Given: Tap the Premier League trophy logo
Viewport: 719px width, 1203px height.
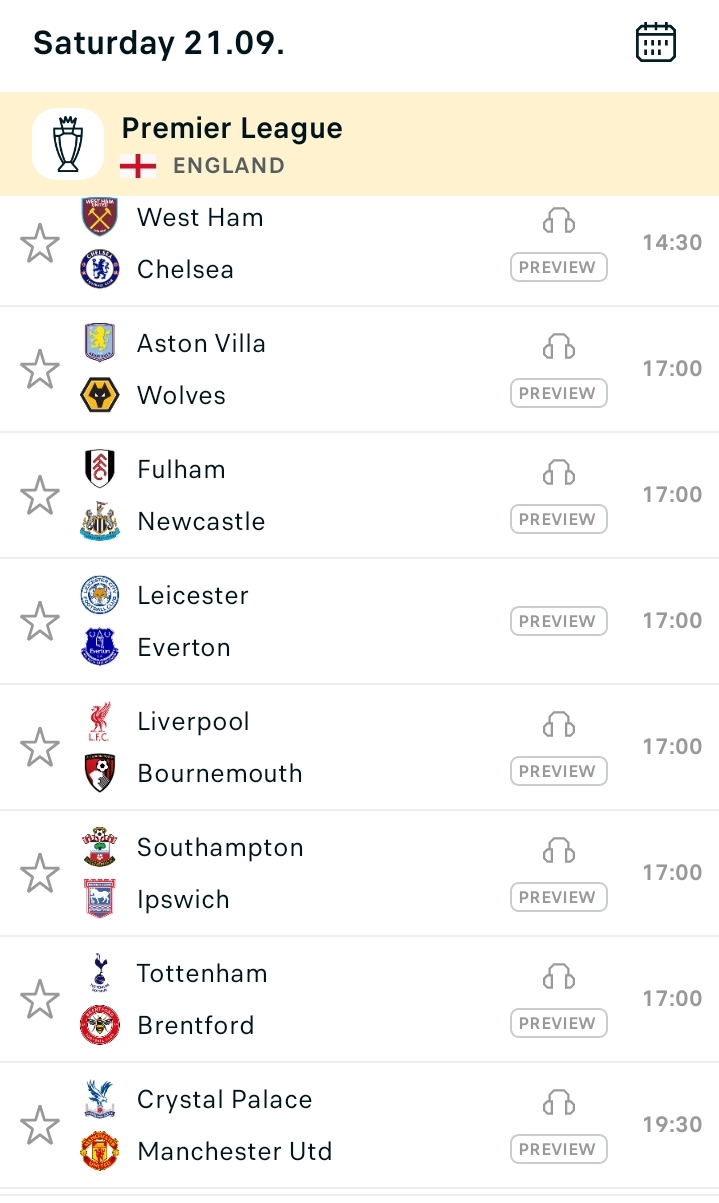Looking at the screenshot, I should pyautogui.click(x=68, y=144).
